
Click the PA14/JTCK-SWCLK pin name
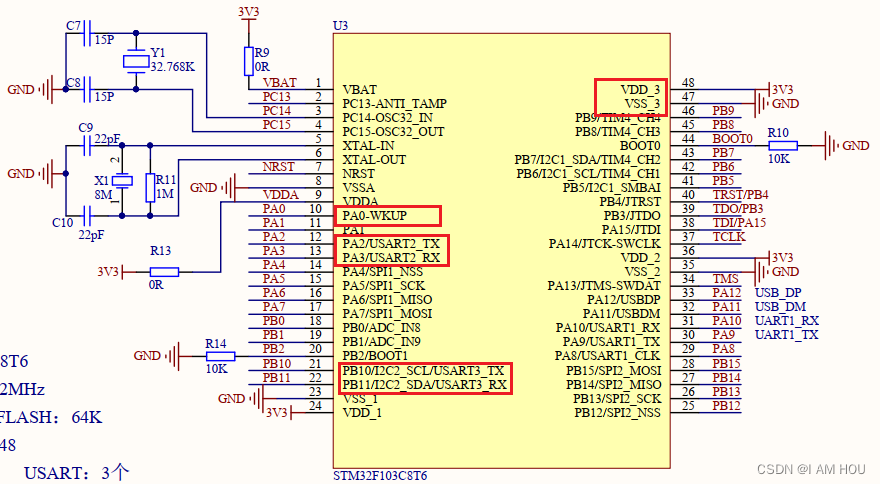(x=605, y=244)
